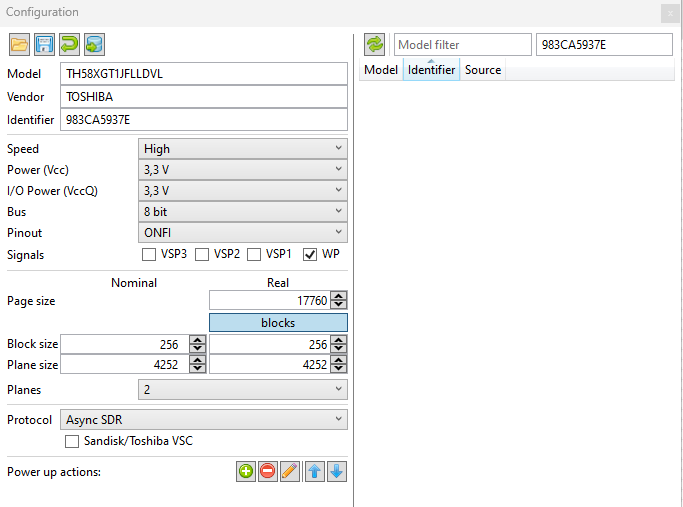Viewport: 683px width, 507px height.
Task: Click into the Vendor text field
Action: [204, 97]
